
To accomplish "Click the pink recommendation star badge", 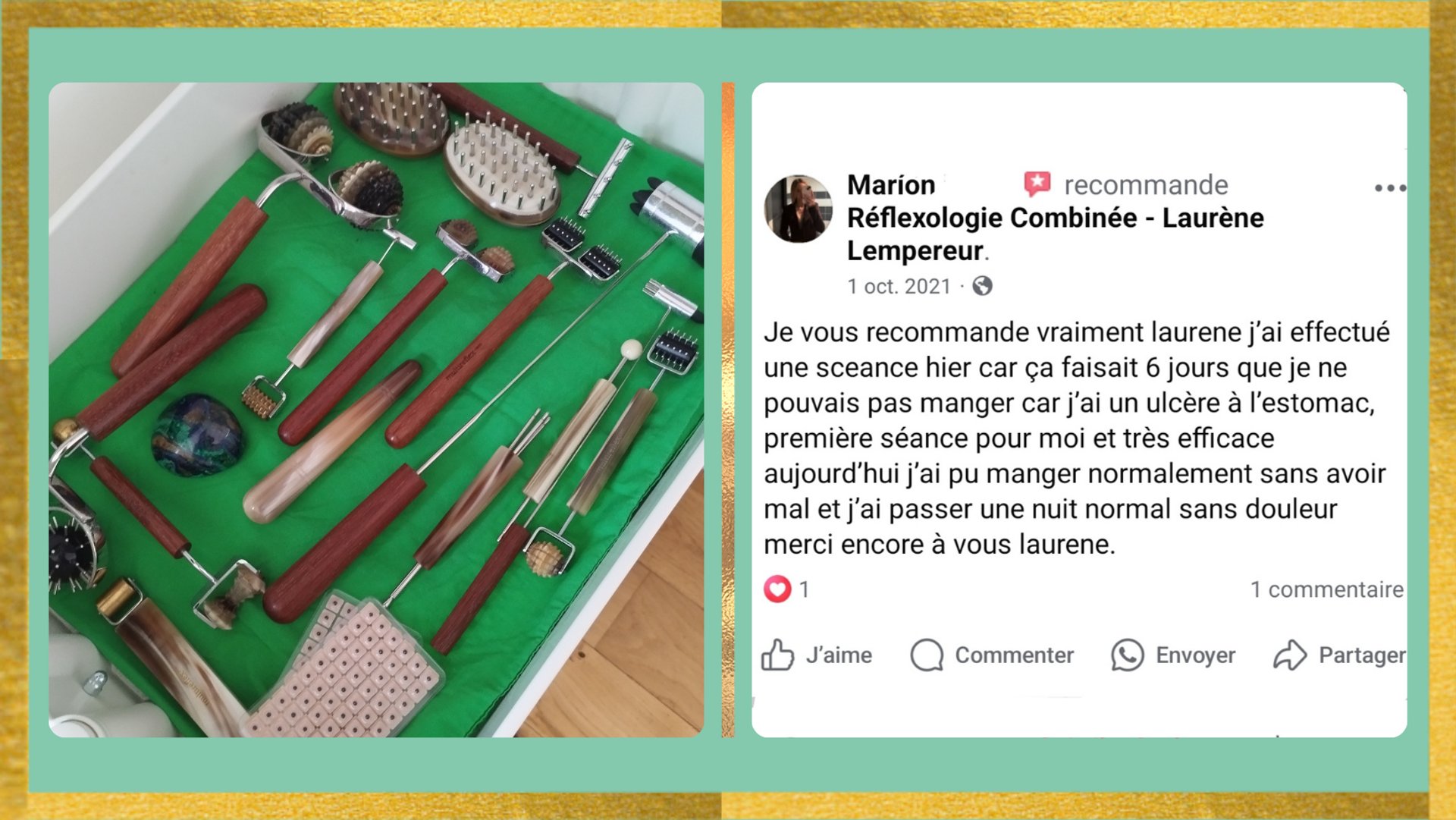I will point(1037,184).
